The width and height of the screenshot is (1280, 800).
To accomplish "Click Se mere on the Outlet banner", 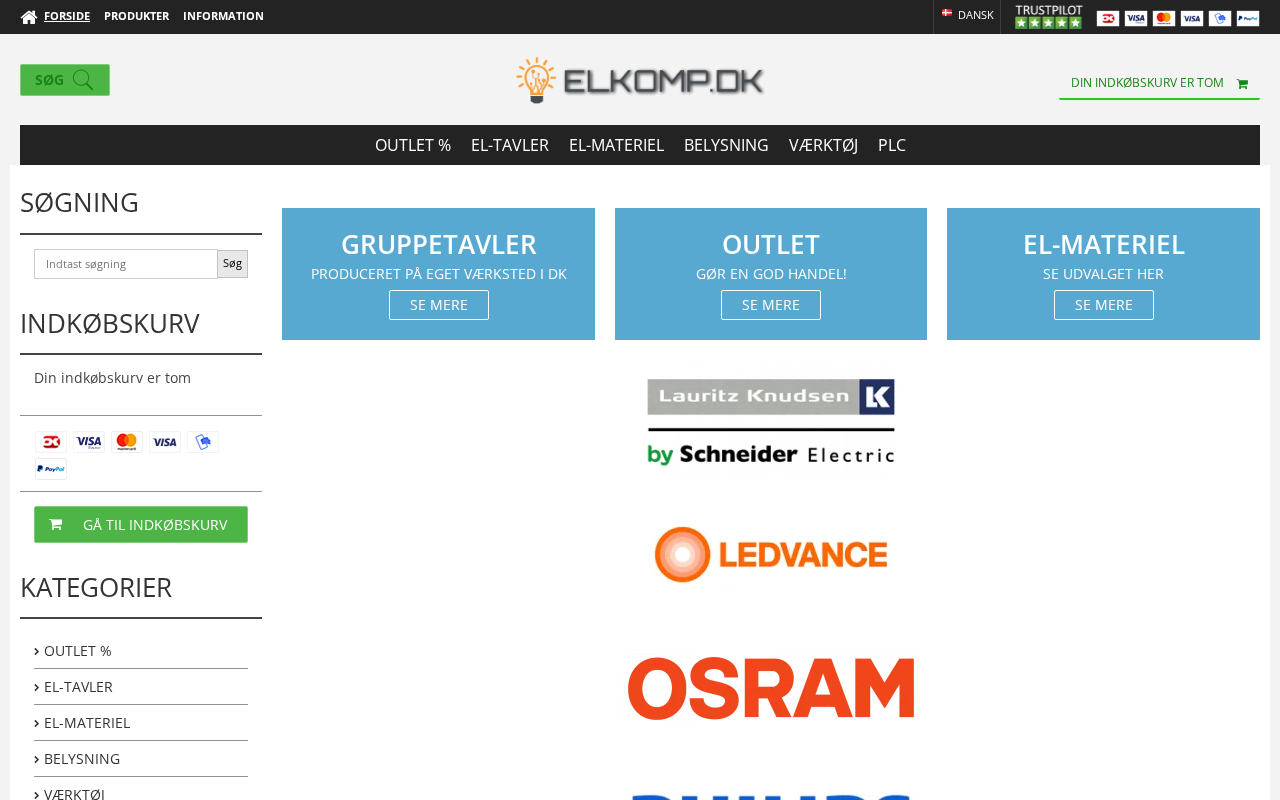I will coord(771,305).
